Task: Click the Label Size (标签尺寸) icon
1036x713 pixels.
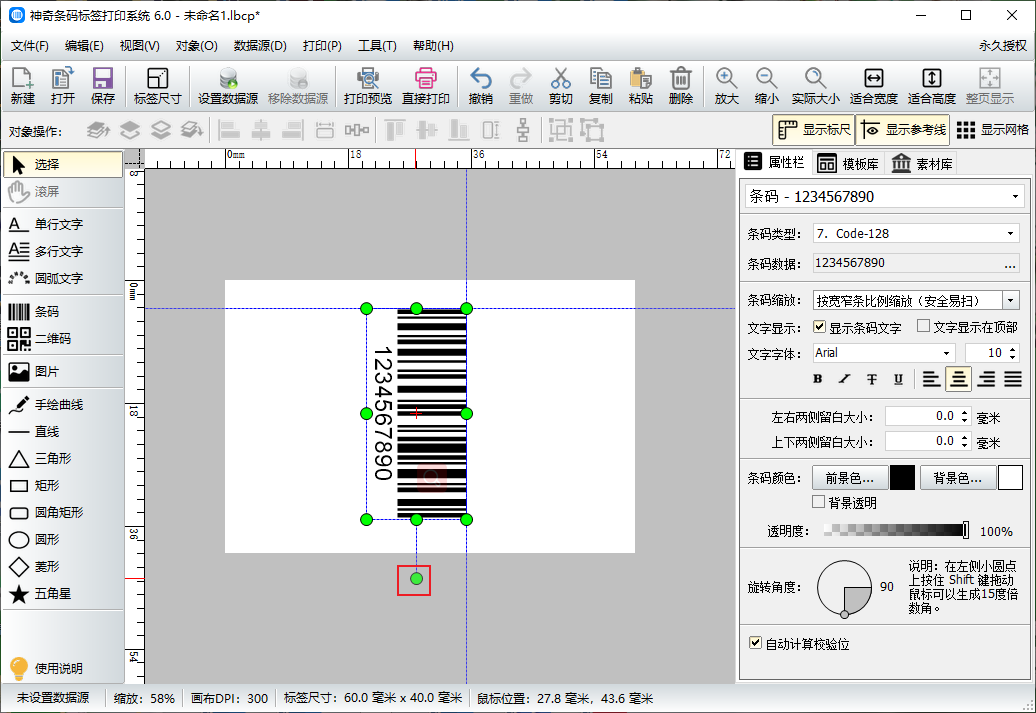Action: click(157, 86)
